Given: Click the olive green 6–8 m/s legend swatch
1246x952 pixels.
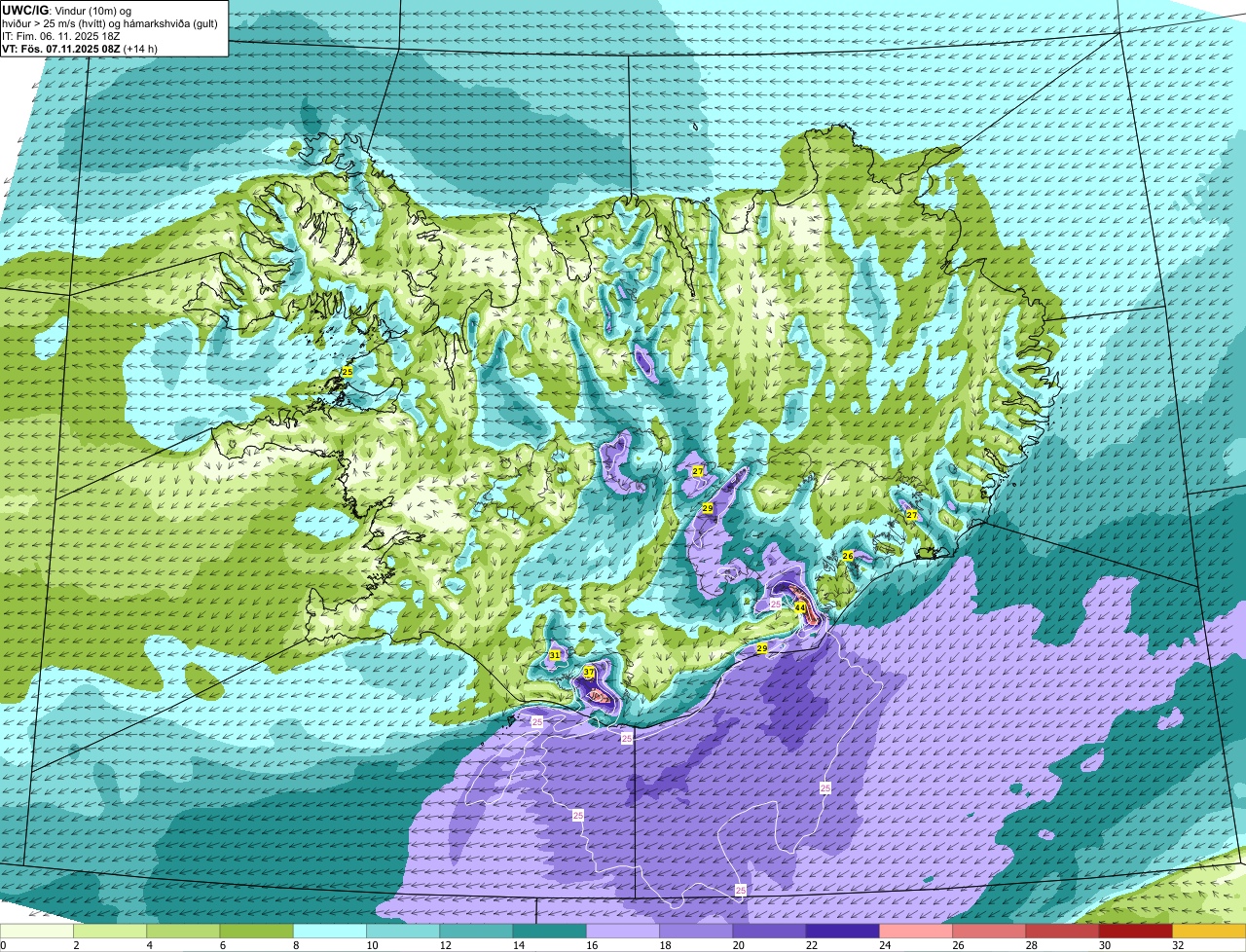Looking at the screenshot, I should pyautogui.click(x=256, y=932).
